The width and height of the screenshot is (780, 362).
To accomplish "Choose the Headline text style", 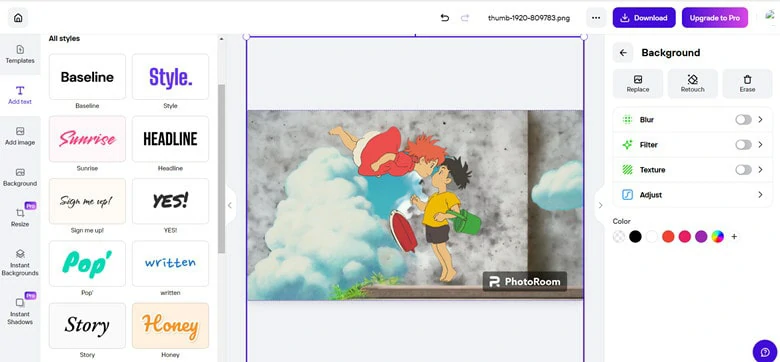I will point(170,139).
